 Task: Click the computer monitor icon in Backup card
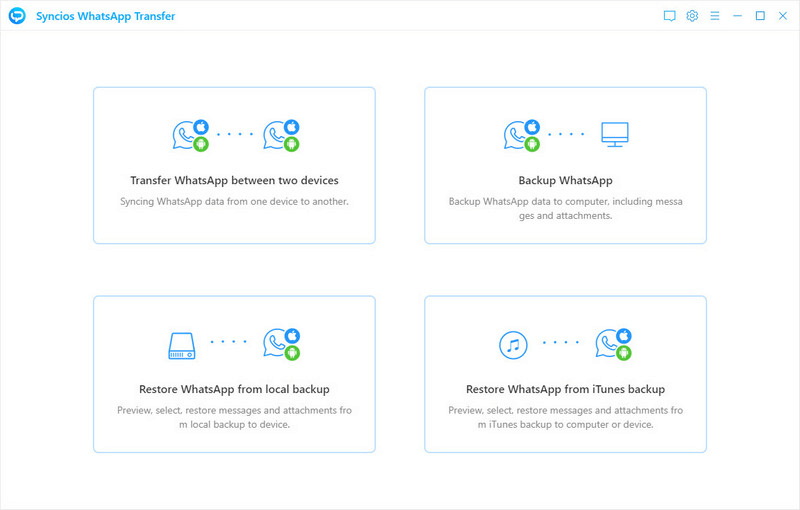pos(614,133)
